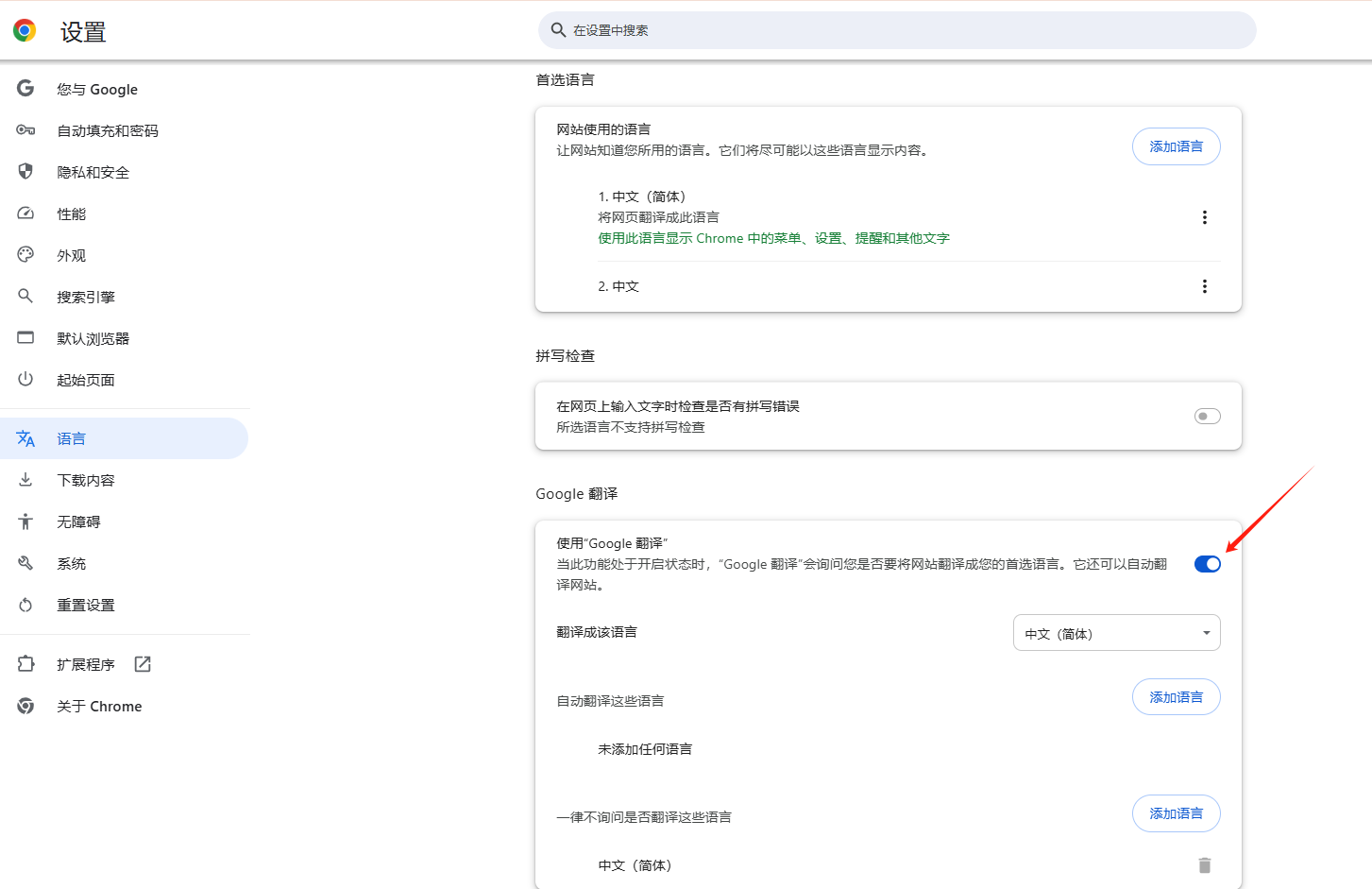1372x889 pixels.
Task: Click the green 使用此语言显示 Chrome text
Action: pos(773,238)
